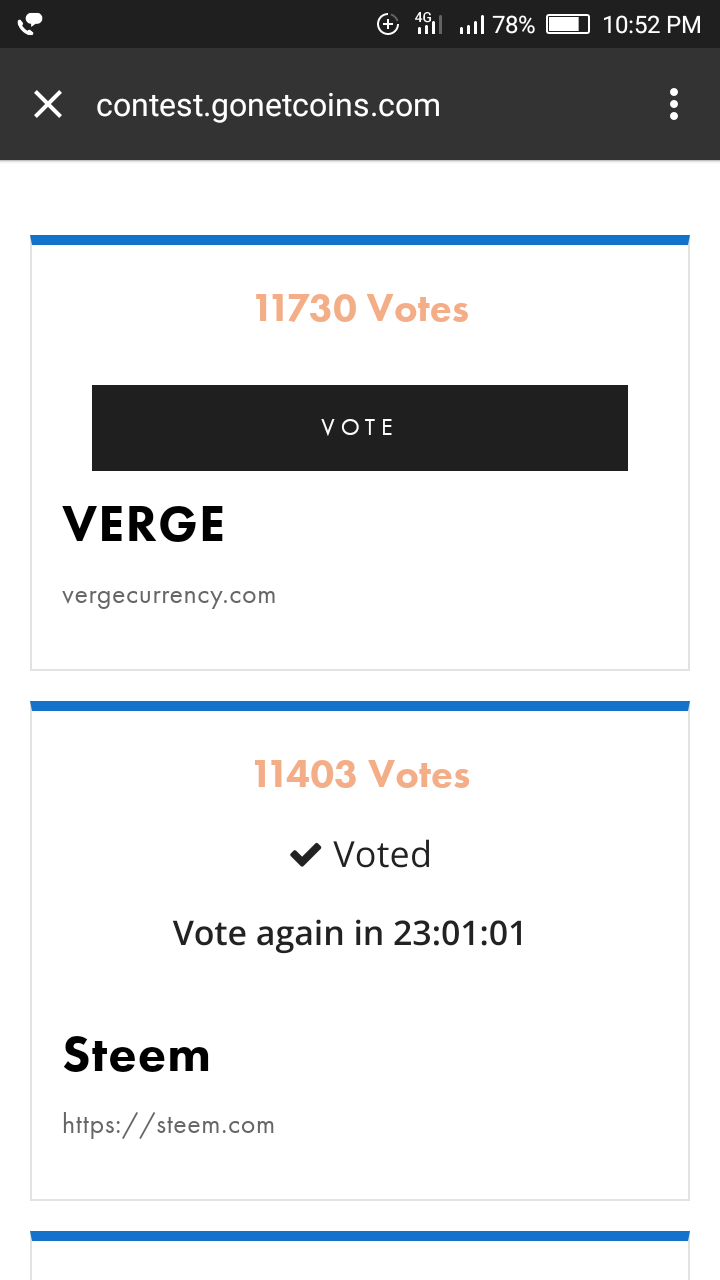Tap the Voted checkmark icon

click(305, 855)
